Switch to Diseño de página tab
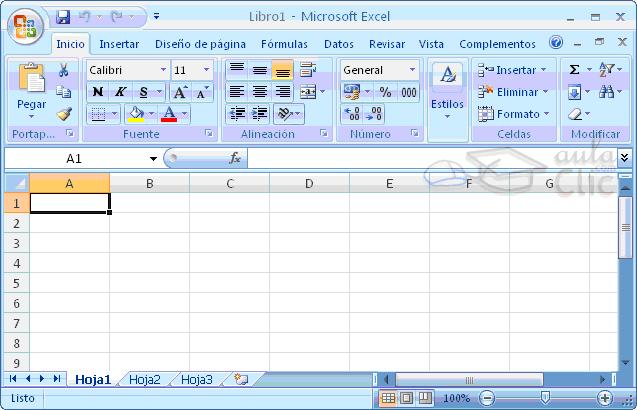637x410 pixels. tap(200, 44)
